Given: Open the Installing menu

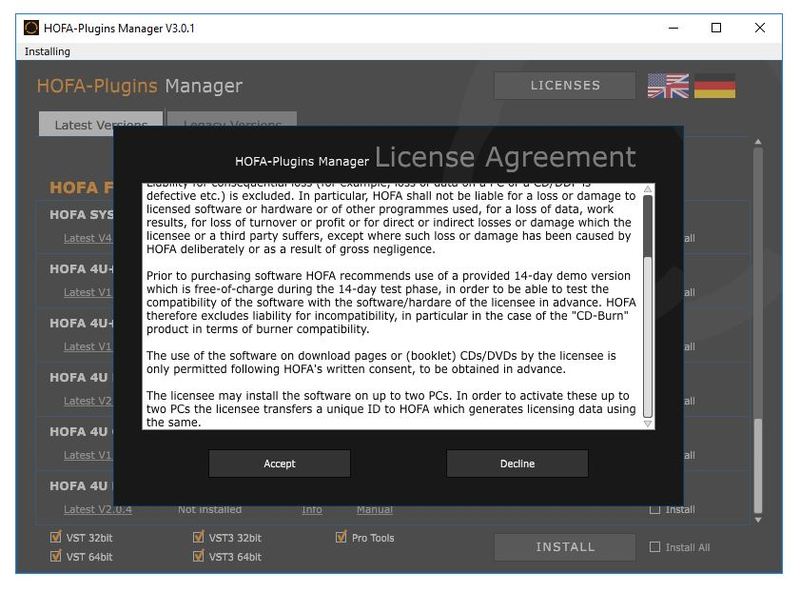Looking at the screenshot, I should click(x=47, y=52).
